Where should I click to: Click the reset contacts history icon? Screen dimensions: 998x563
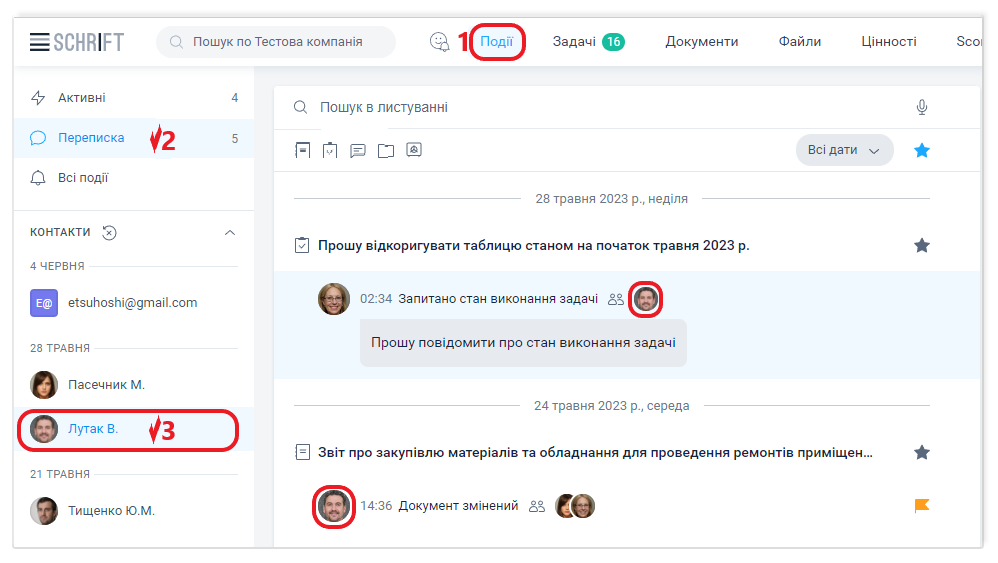pyautogui.click(x=110, y=233)
